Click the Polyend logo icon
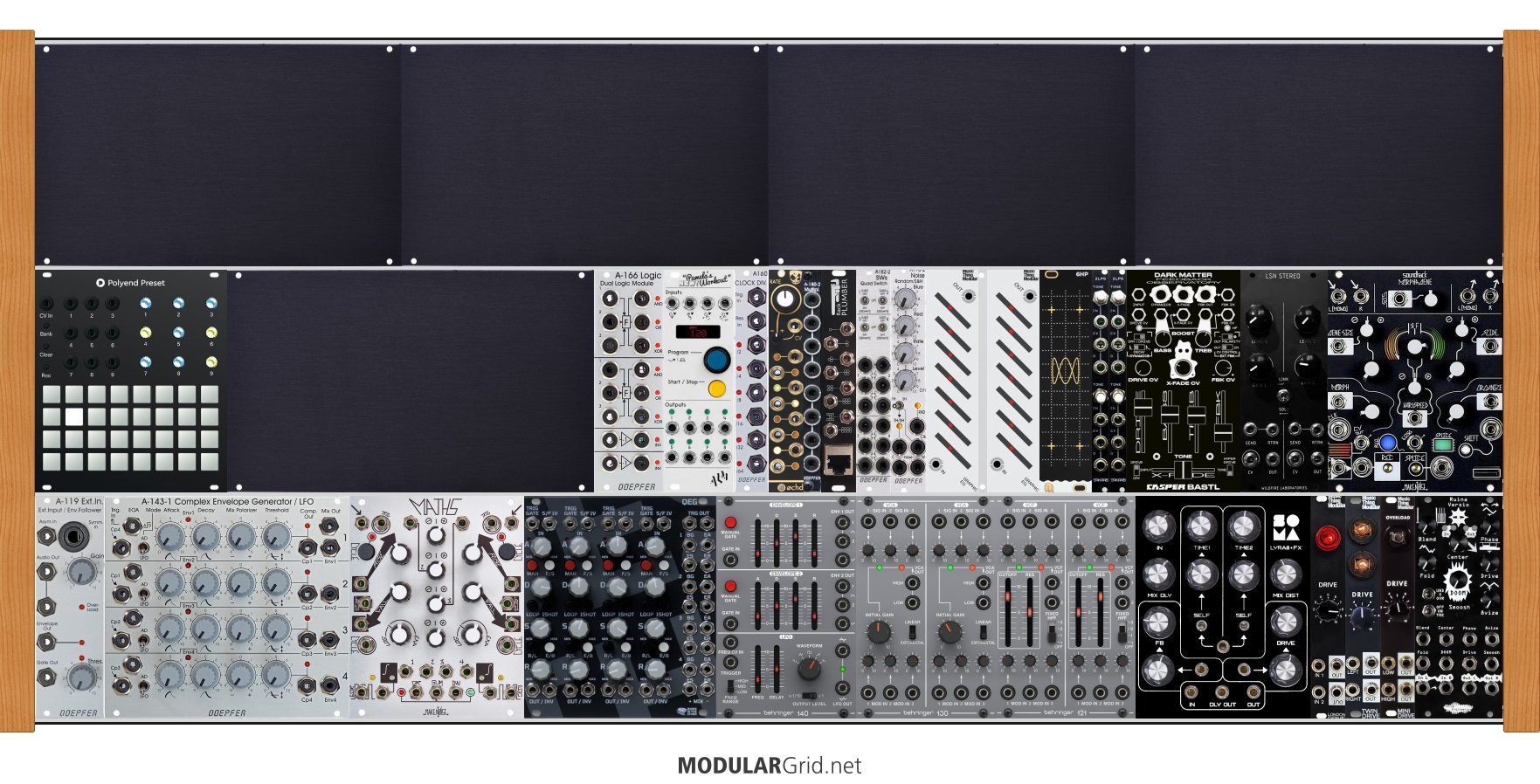This screenshot has width=1540, height=784. click(100, 283)
